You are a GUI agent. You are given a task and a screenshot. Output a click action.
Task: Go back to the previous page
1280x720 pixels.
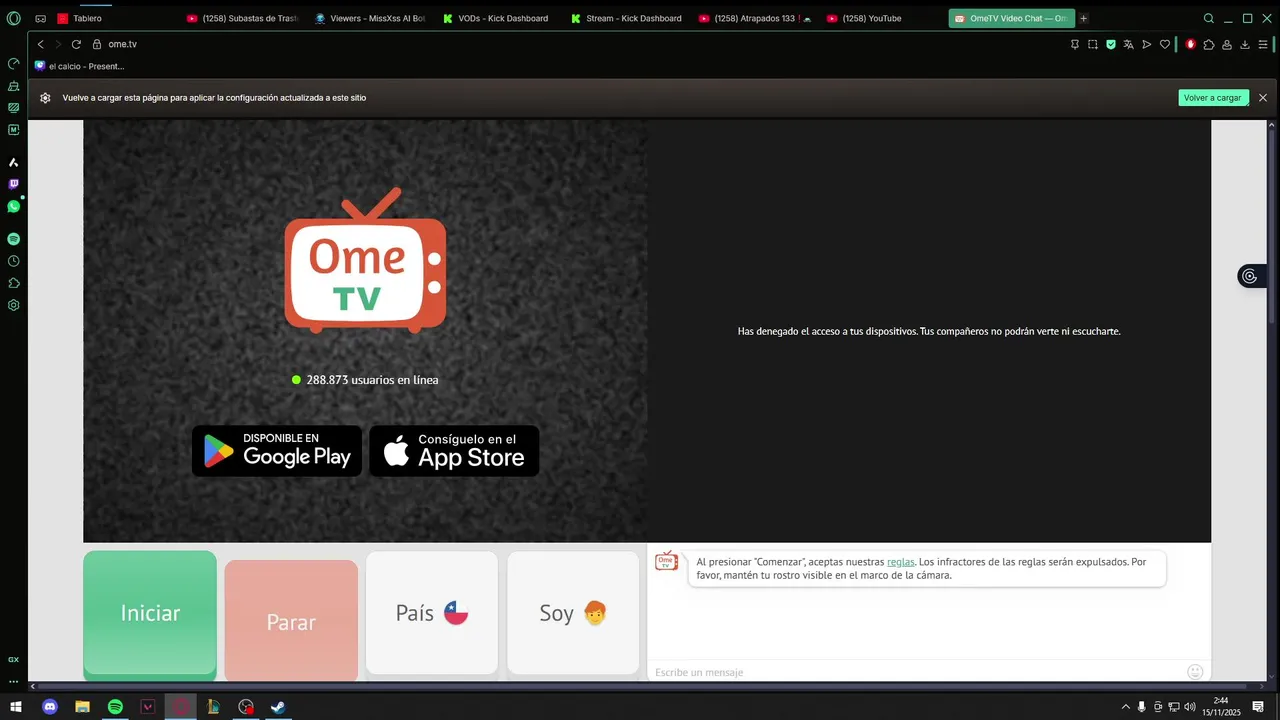coord(41,44)
